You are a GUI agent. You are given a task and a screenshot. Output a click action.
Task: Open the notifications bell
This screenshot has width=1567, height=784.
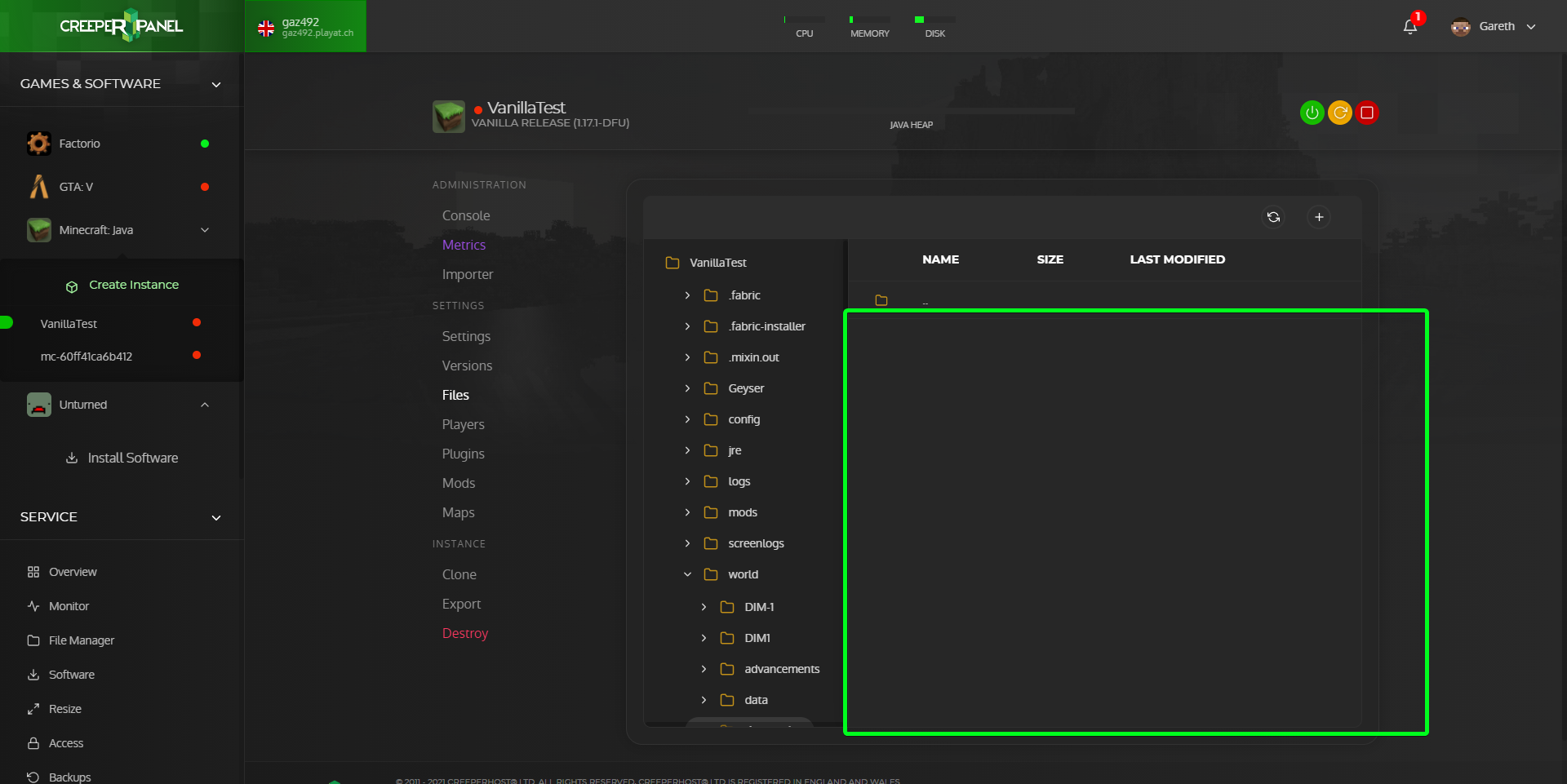(1410, 27)
